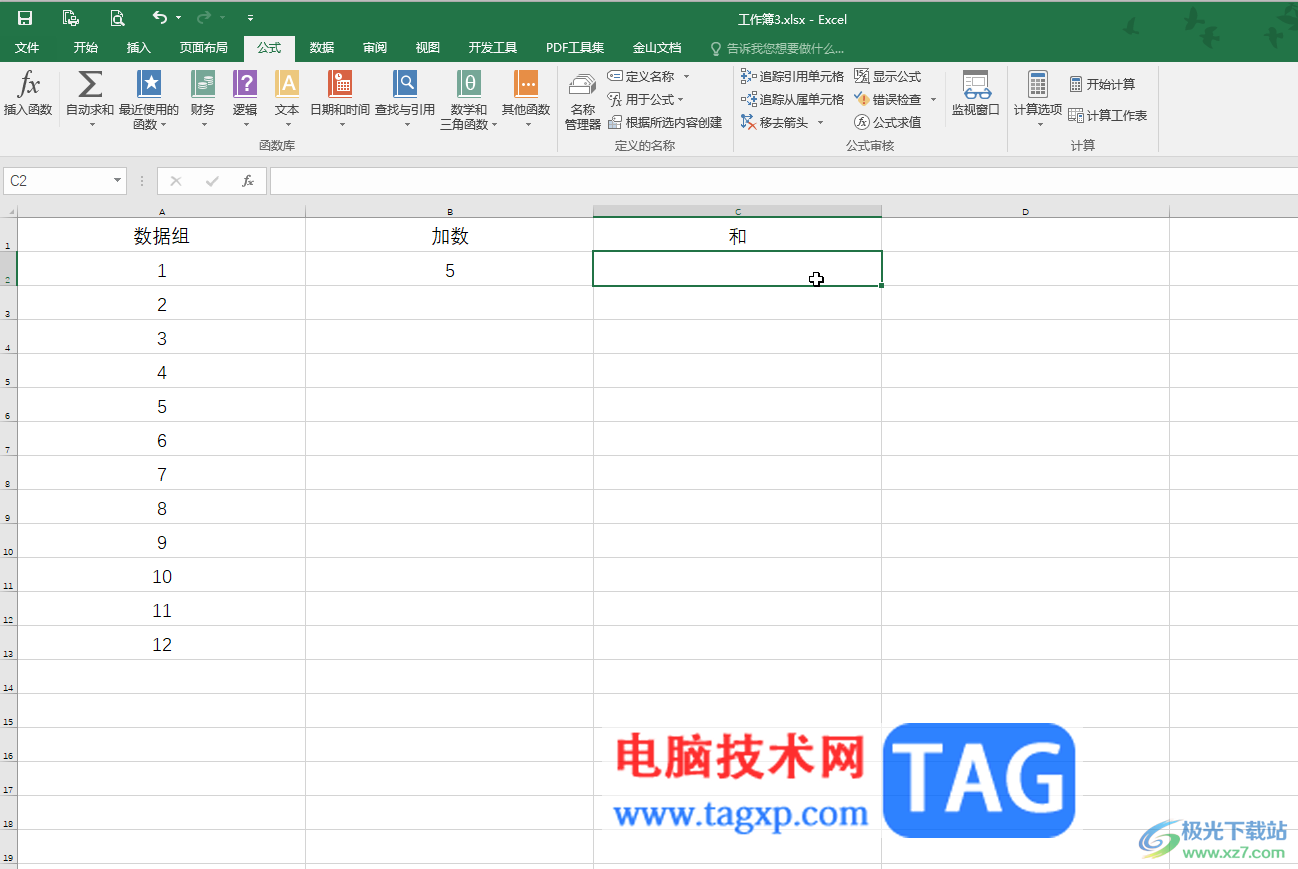Viewport: 1298px width, 869px height.
Task: Click the cancel X in formula bar
Action: [x=176, y=181]
